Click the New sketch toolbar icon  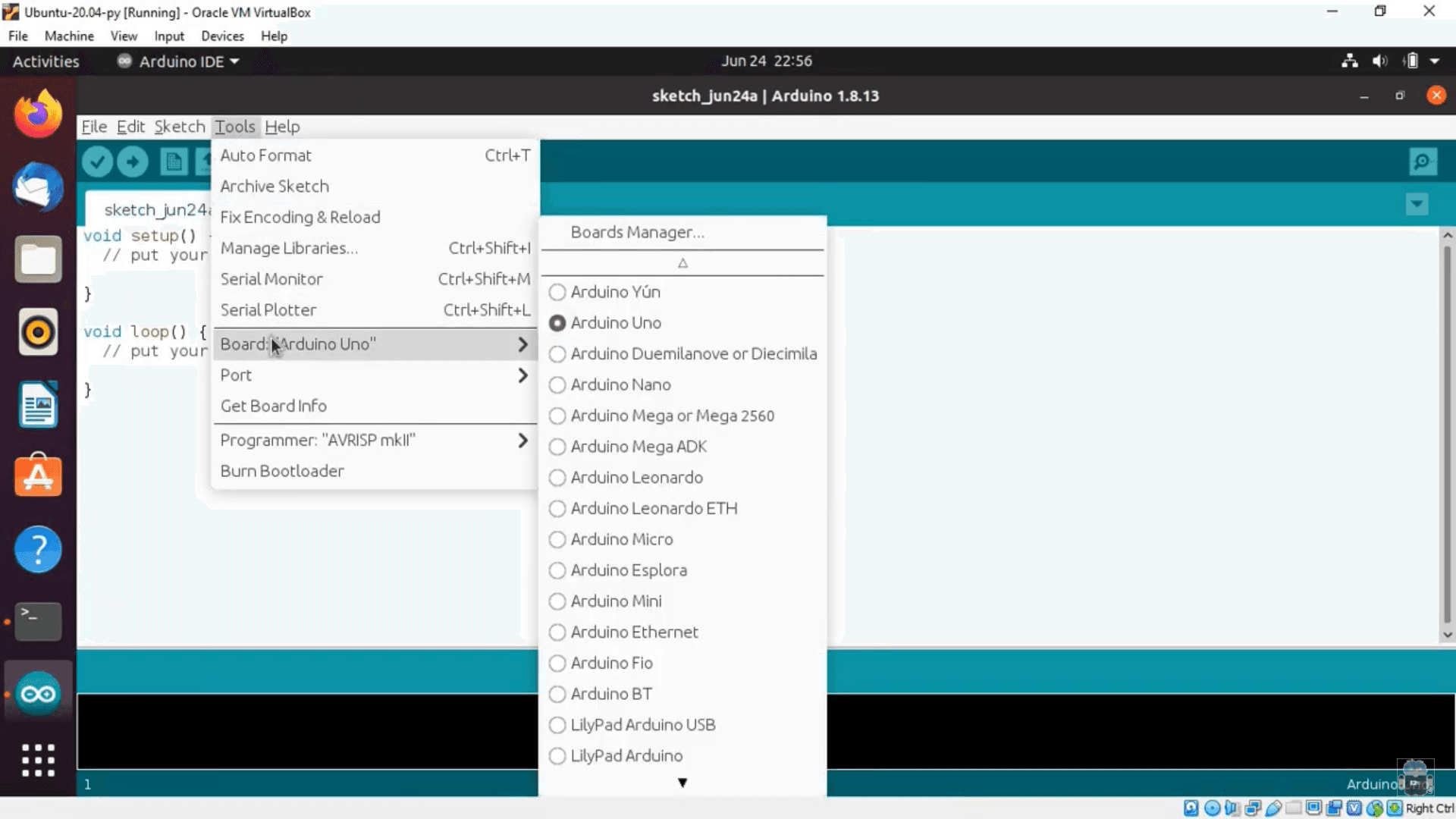tap(174, 162)
